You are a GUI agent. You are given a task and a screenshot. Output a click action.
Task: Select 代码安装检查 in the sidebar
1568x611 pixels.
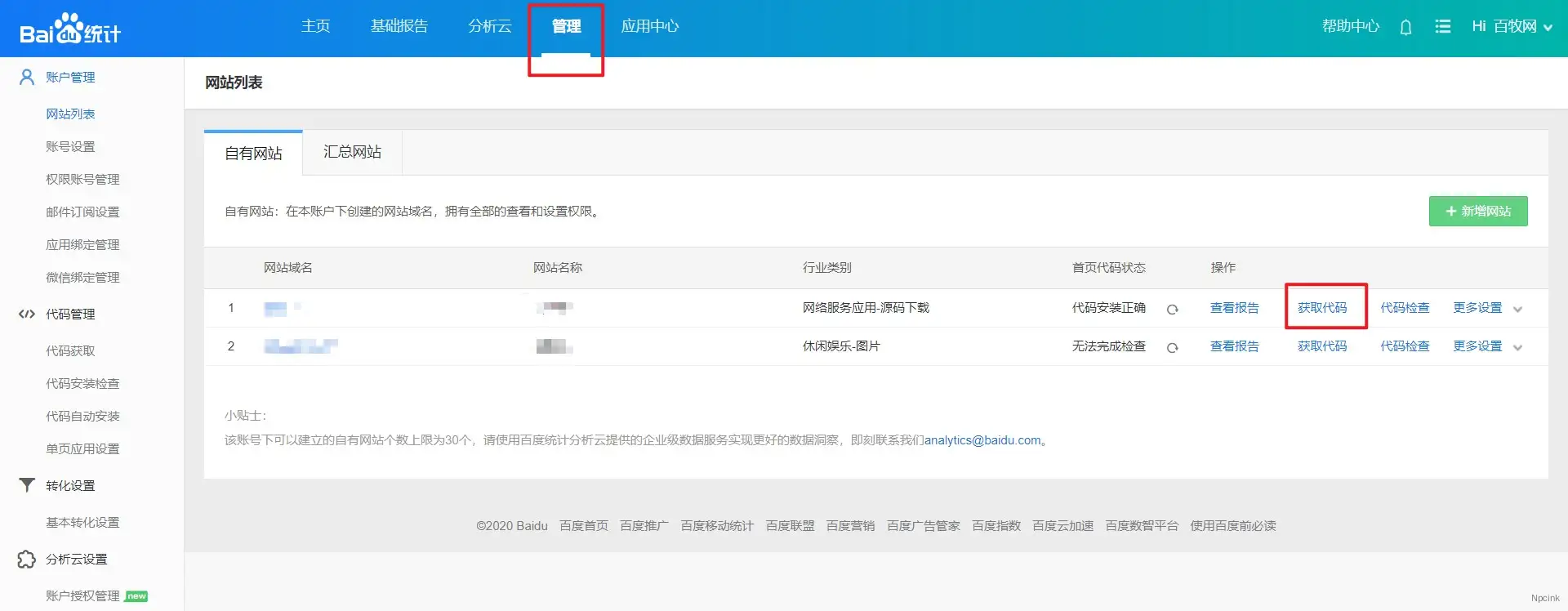click(x=82, y=384)
